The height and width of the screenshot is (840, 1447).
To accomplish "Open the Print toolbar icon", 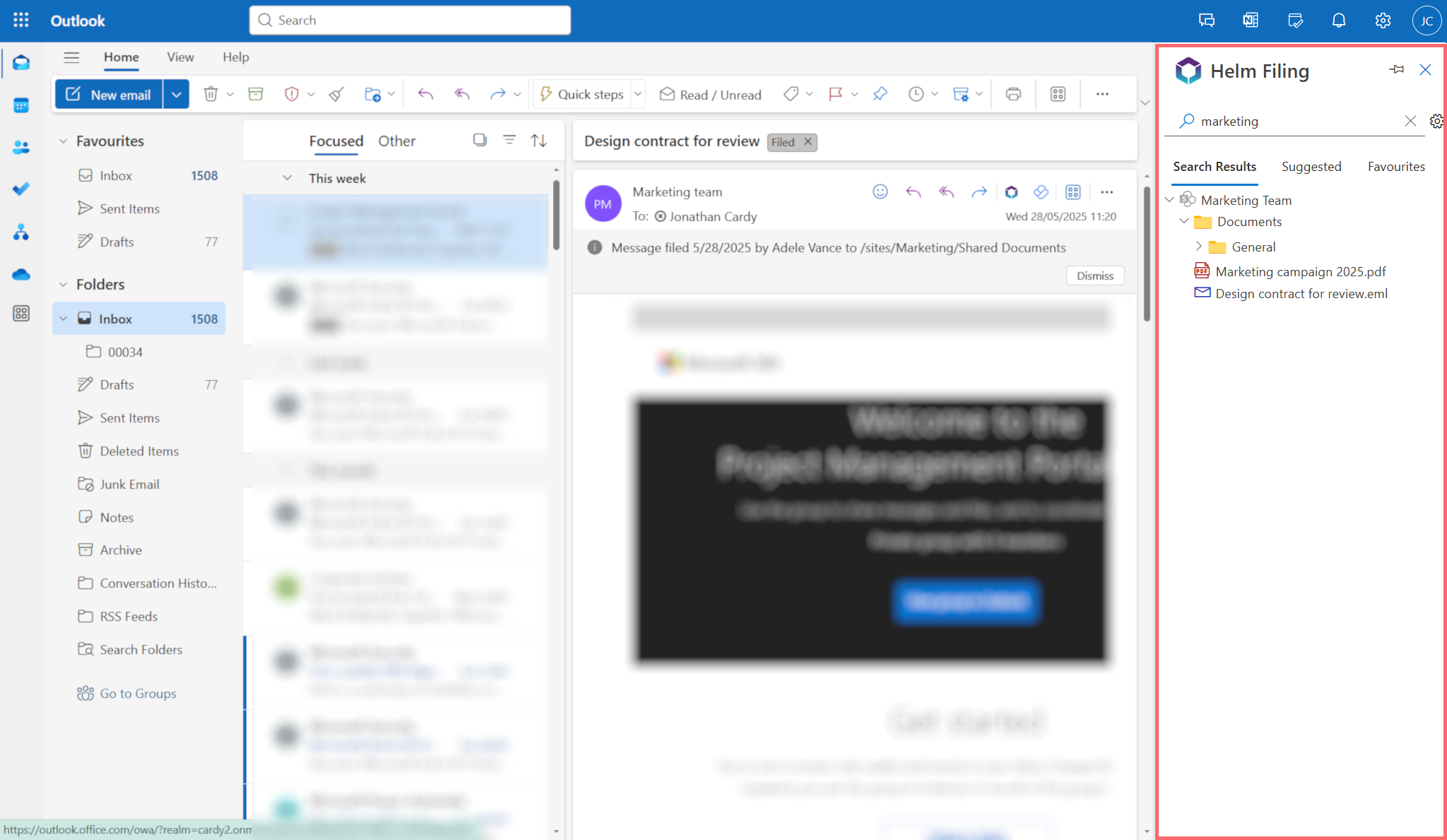I will pos(1013,94).
